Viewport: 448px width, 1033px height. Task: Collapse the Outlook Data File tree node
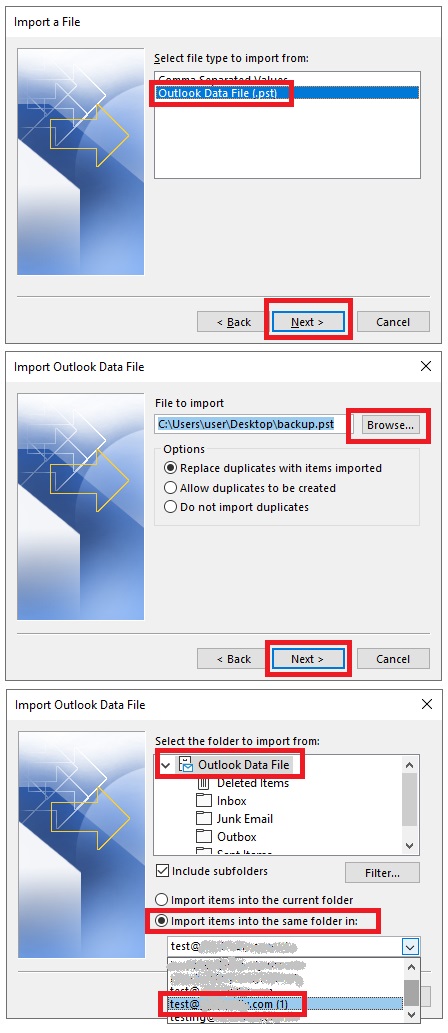(x=165, y=766)
